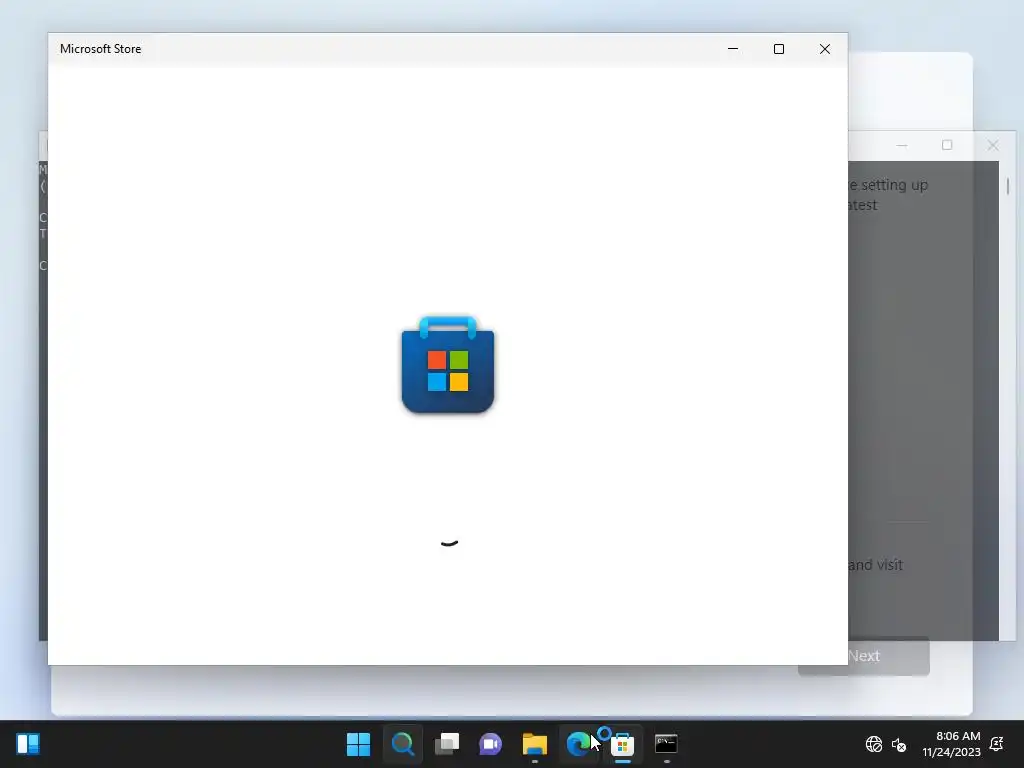The image size is (1024, 768).
Task: Open Task View on the taskbar
Action: [447, 744]
